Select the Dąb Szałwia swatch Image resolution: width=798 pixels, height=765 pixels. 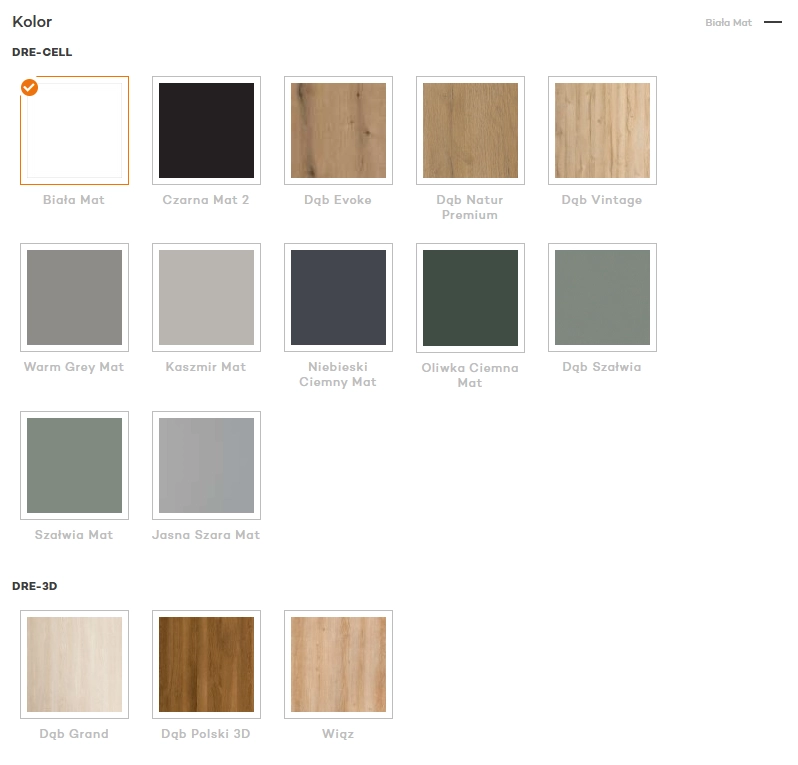602,297
